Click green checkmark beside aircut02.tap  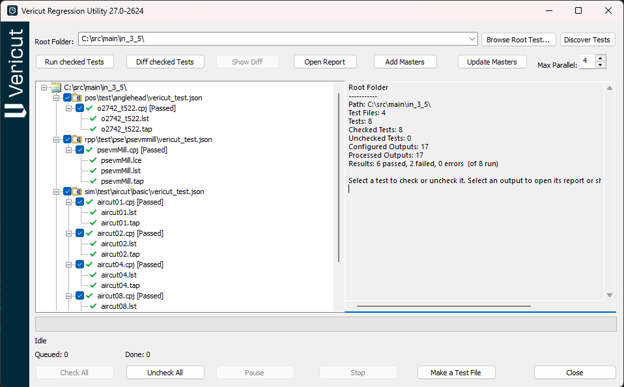coord(93,254)
